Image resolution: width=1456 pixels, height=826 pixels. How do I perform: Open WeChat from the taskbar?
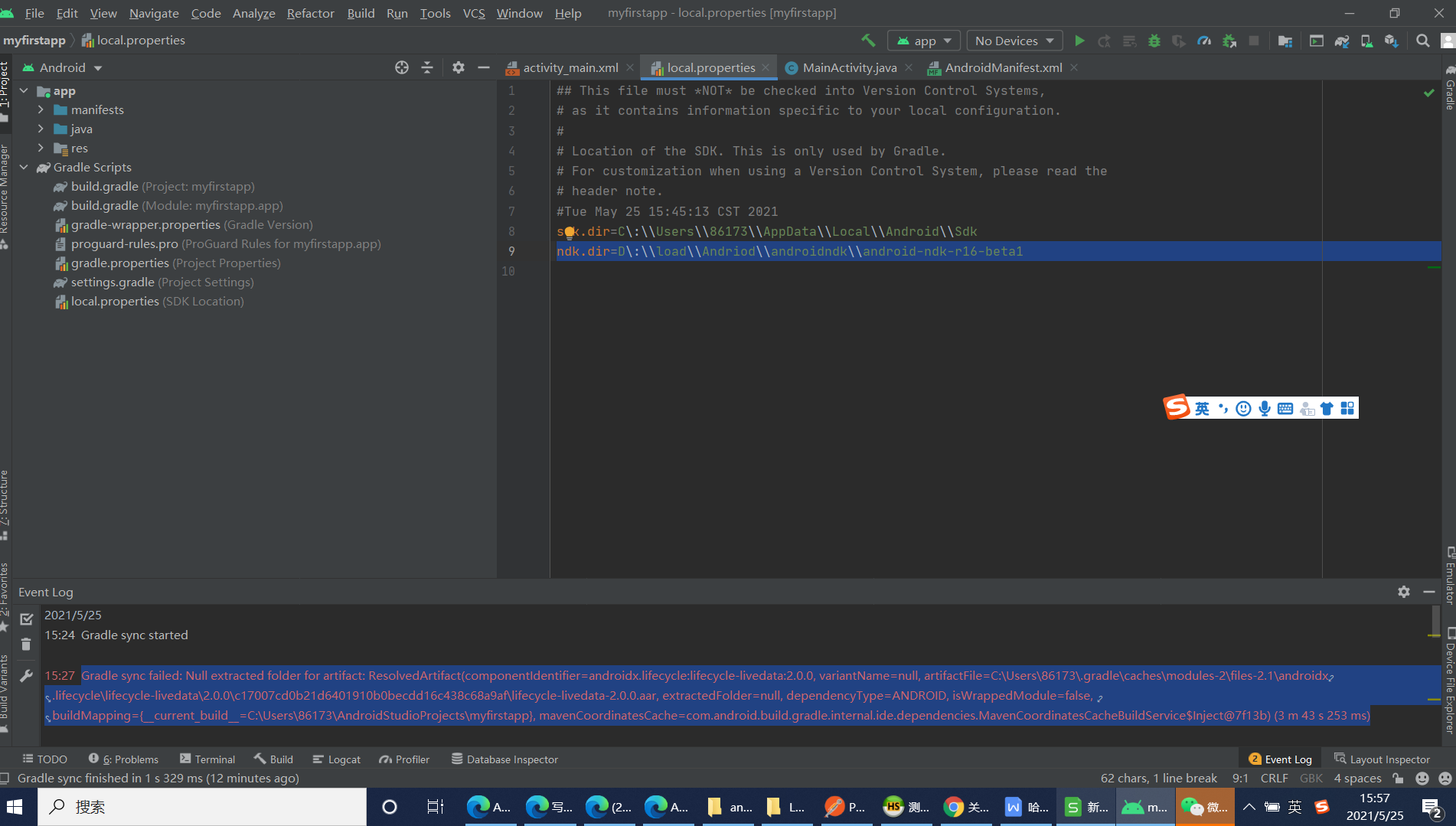pyautogui.click(x=1204, y=806)
